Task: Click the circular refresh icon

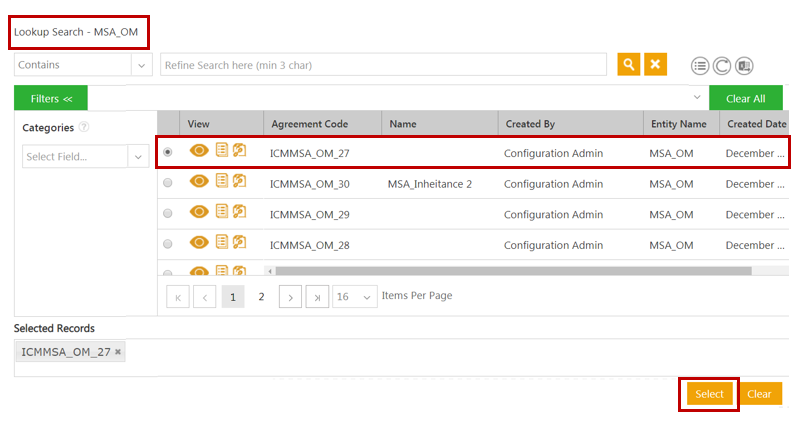Action: click(x=721, y=65)
